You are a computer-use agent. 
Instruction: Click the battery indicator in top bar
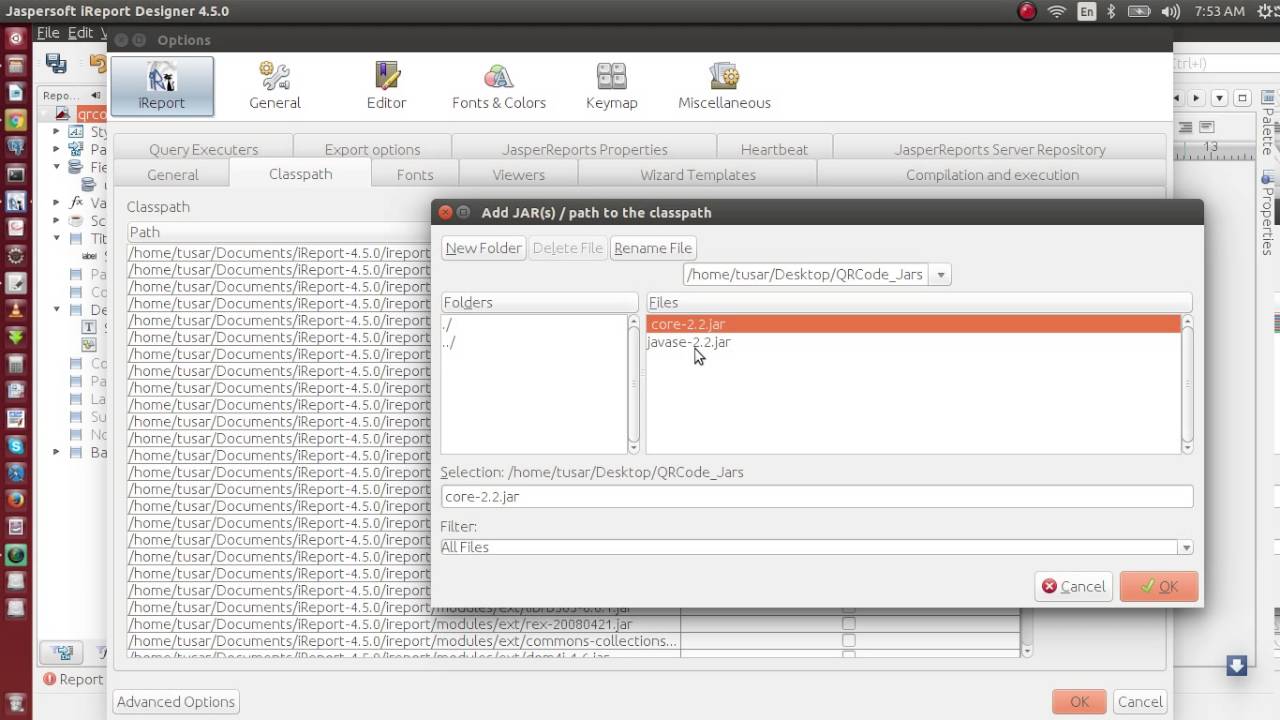coord(1139,11)
